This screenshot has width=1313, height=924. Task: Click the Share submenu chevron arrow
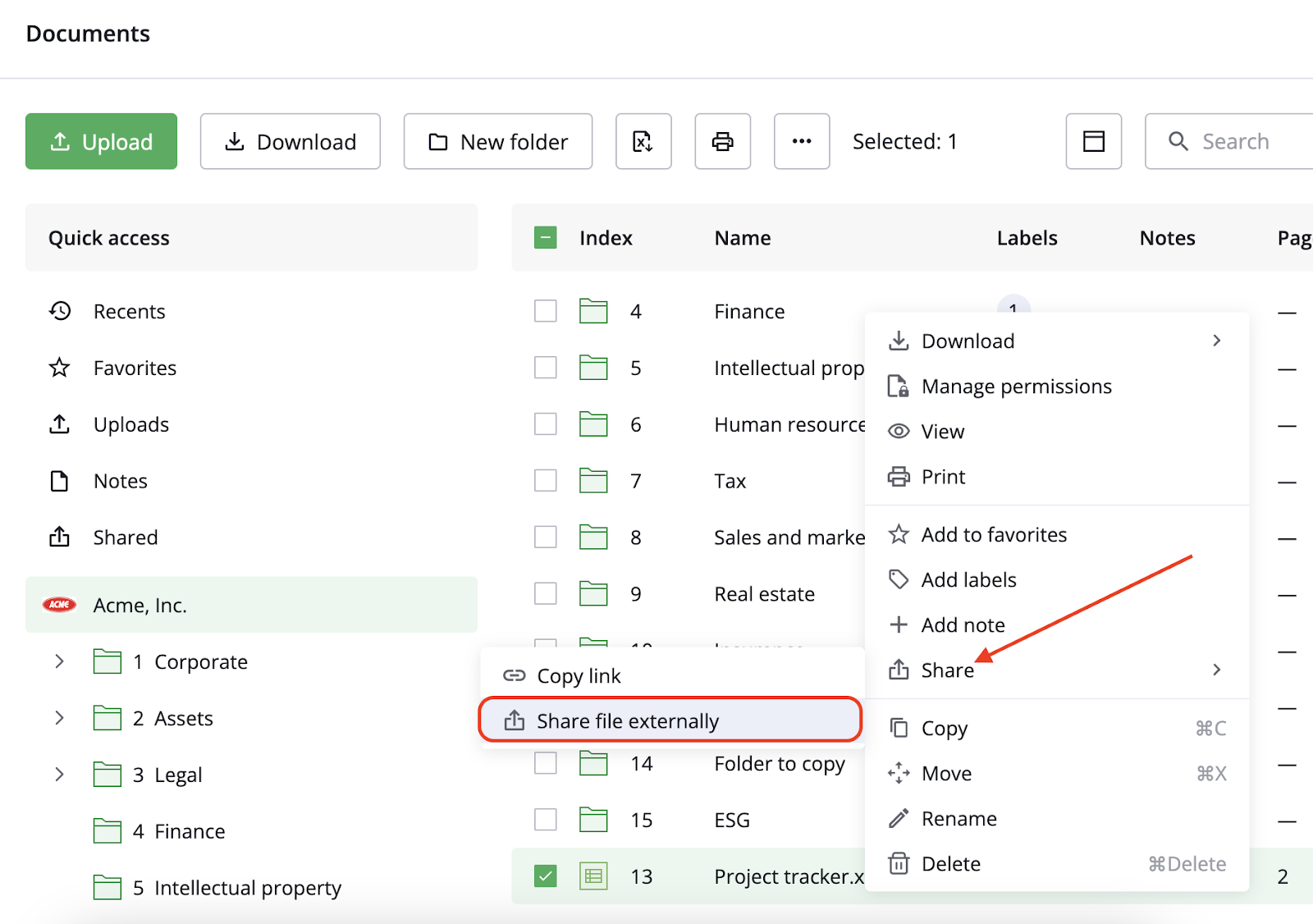click(x=1217, y=670)
